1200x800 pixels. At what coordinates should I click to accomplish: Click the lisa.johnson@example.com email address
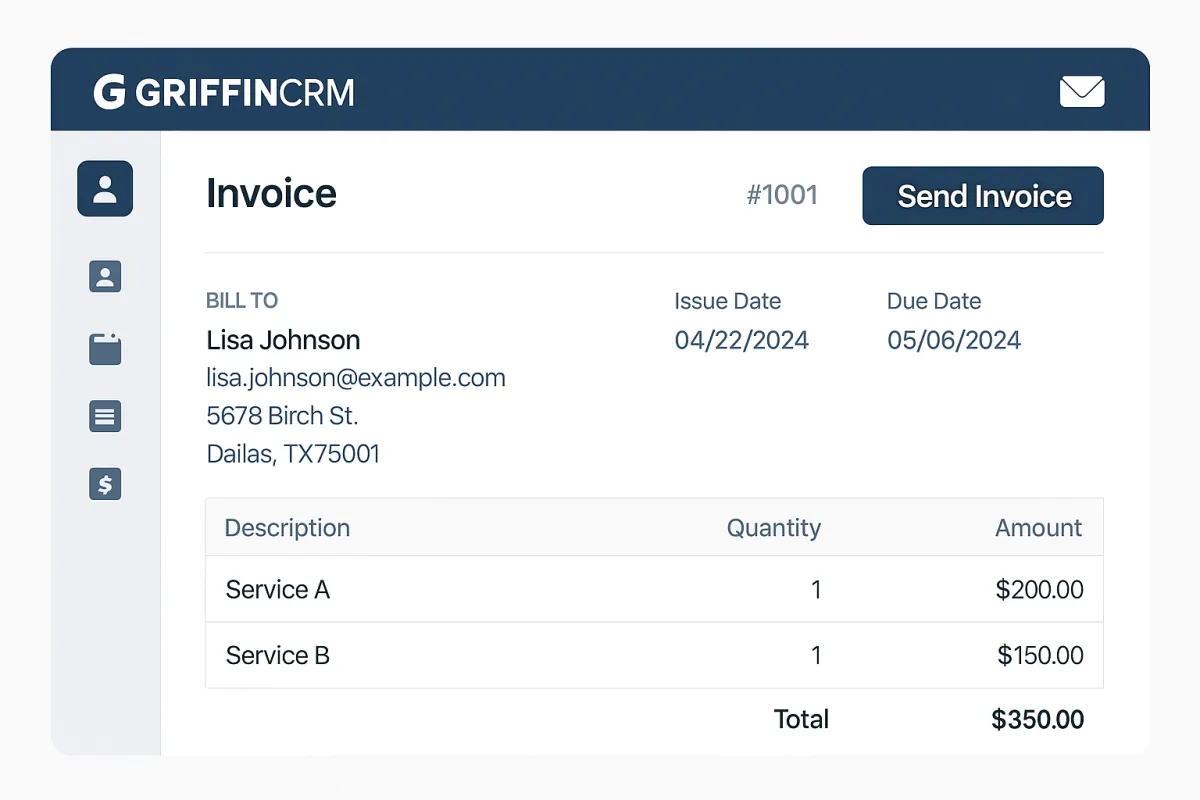356,378
